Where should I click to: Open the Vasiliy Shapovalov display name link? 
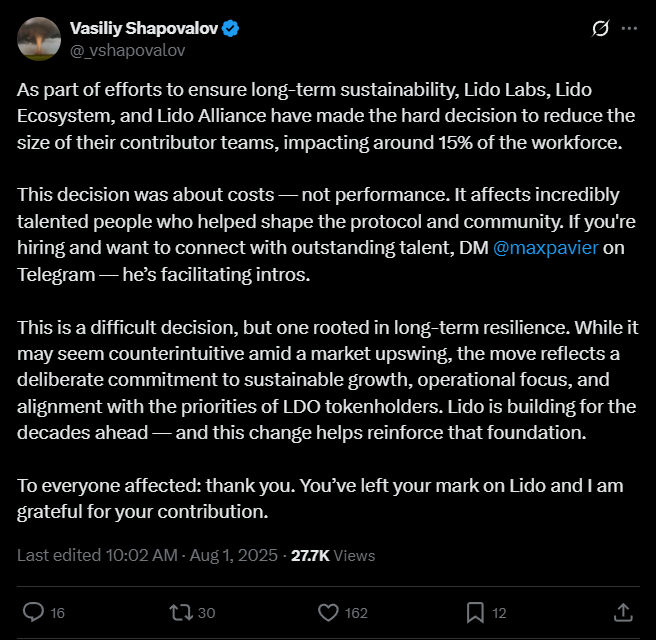coord(144,28)
